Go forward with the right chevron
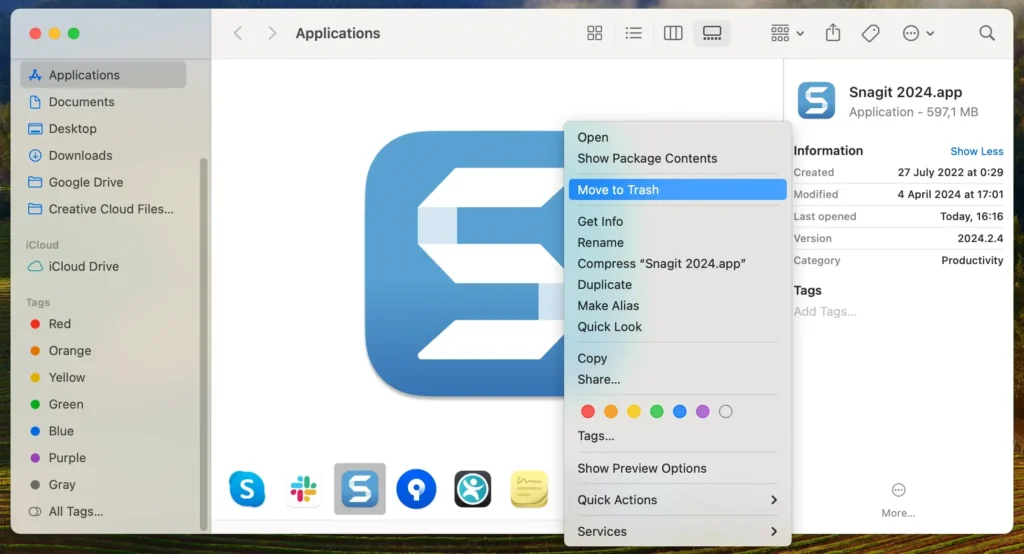1024x554 pixels. [x=272, y=33]
